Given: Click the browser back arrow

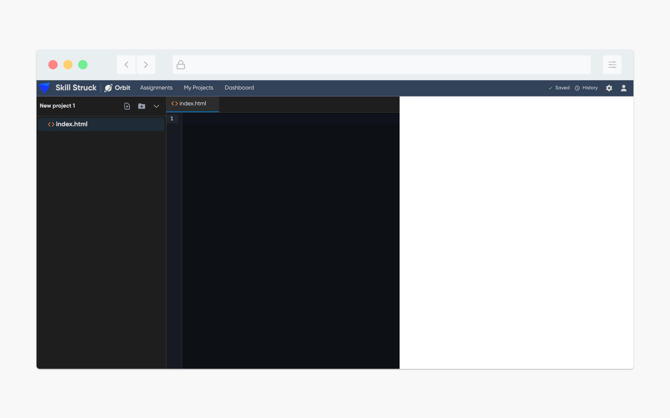Looking at the screenshot, I should pos(126,65).
